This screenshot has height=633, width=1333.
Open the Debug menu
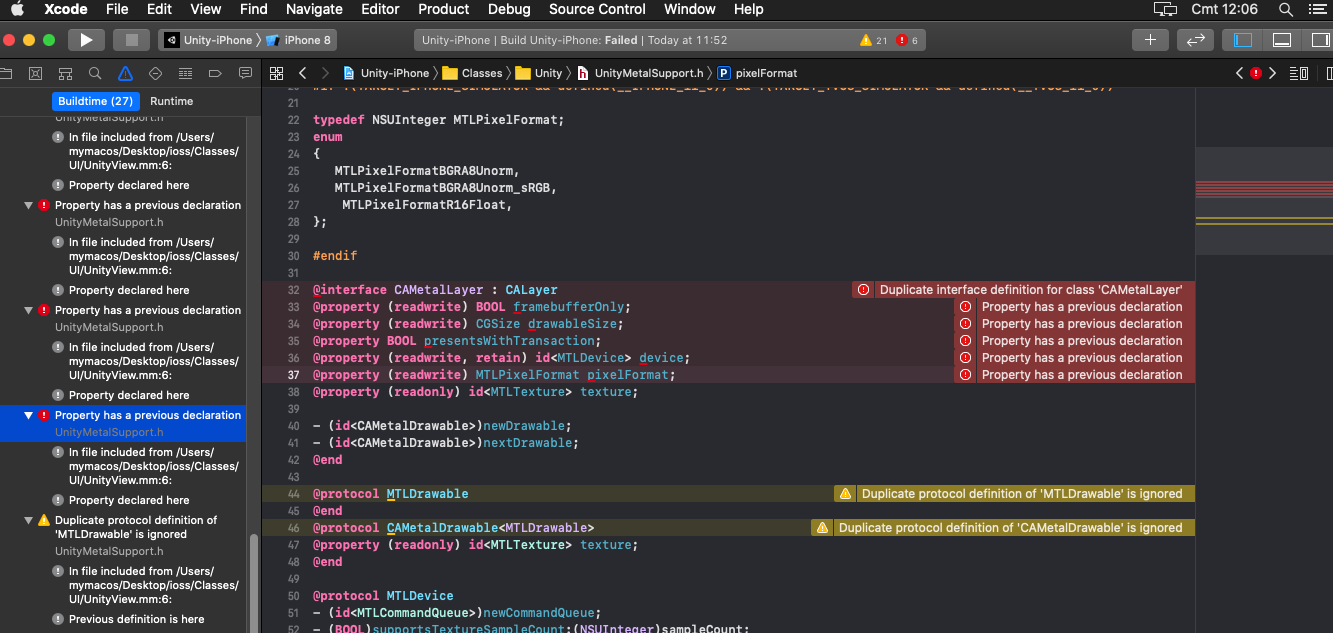509,9
